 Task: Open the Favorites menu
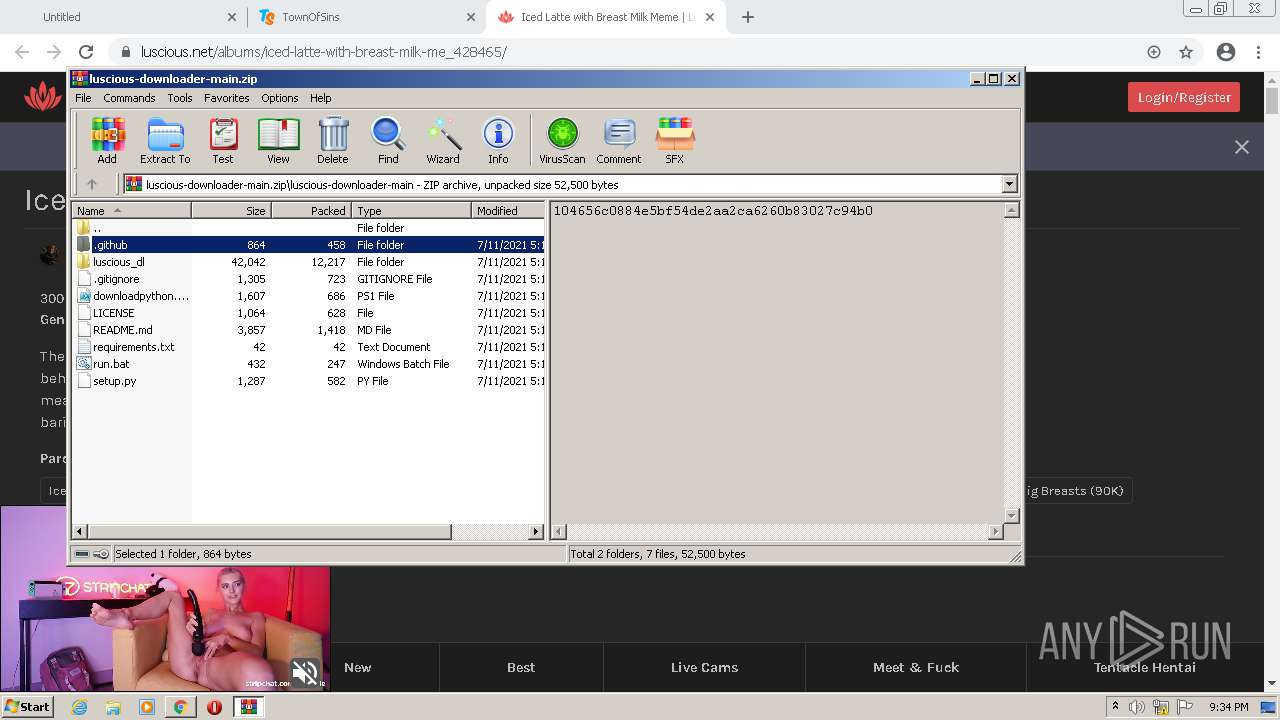(227, 98)
